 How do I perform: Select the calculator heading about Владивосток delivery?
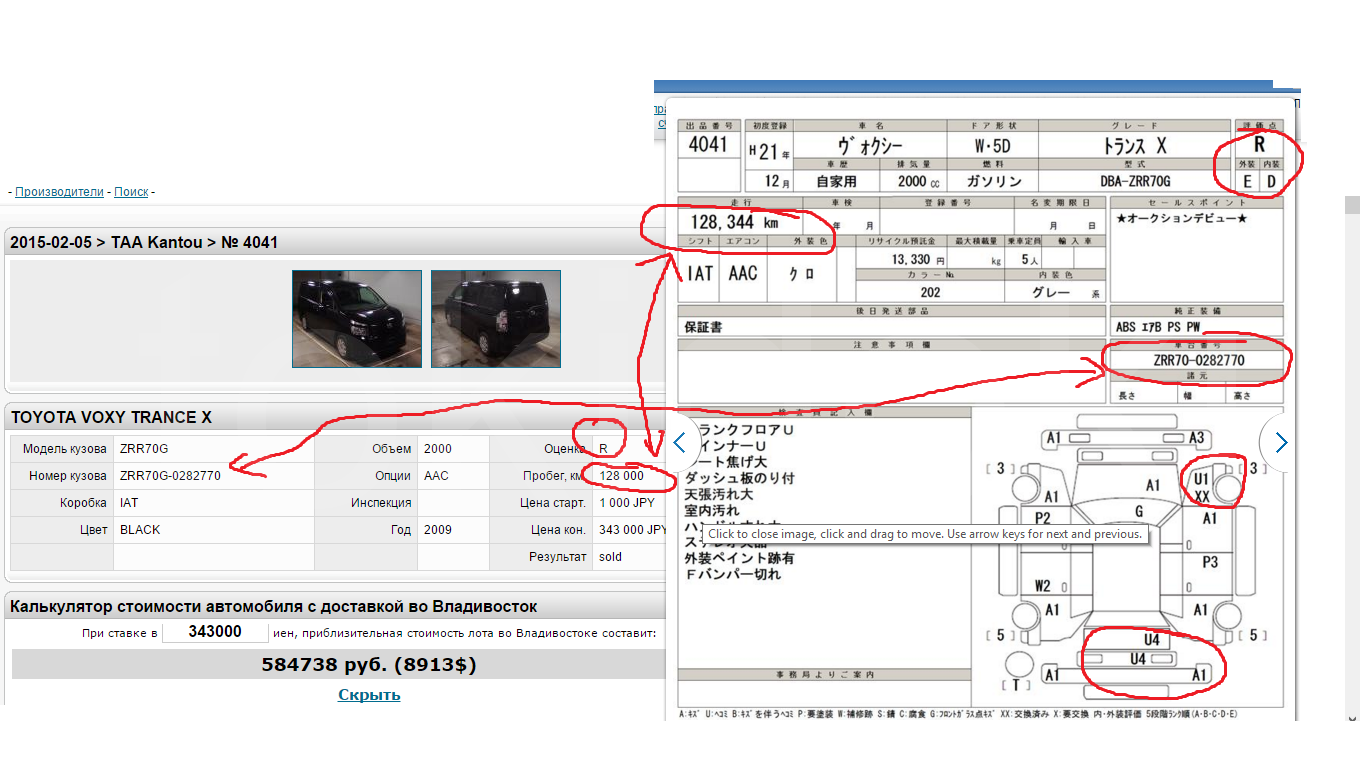274,606
